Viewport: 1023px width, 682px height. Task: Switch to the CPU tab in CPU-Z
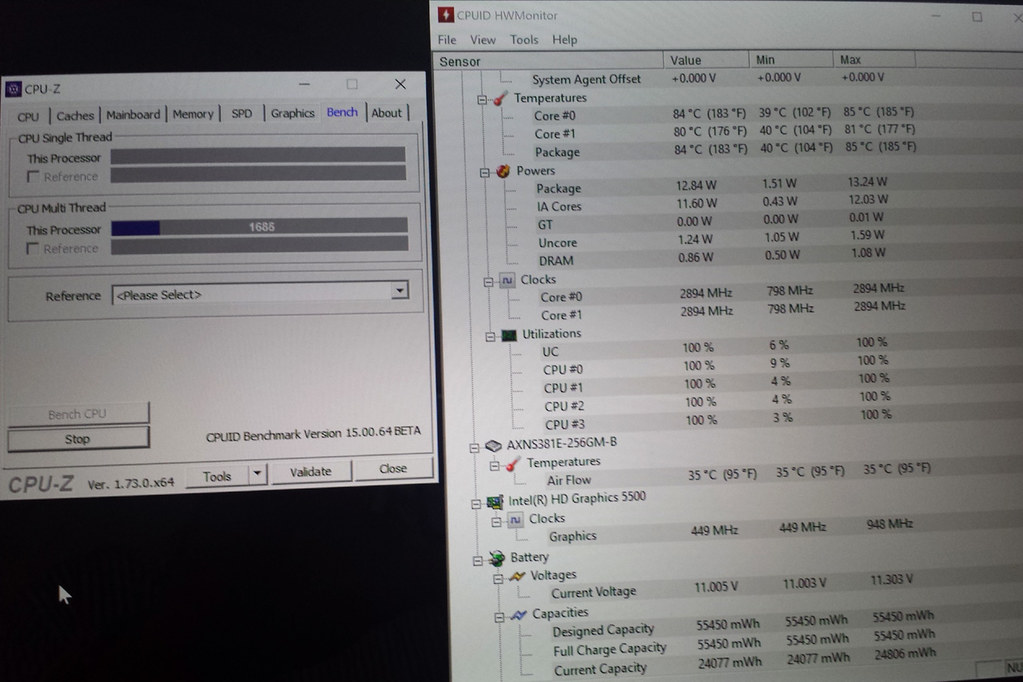(x=28, y=117)
